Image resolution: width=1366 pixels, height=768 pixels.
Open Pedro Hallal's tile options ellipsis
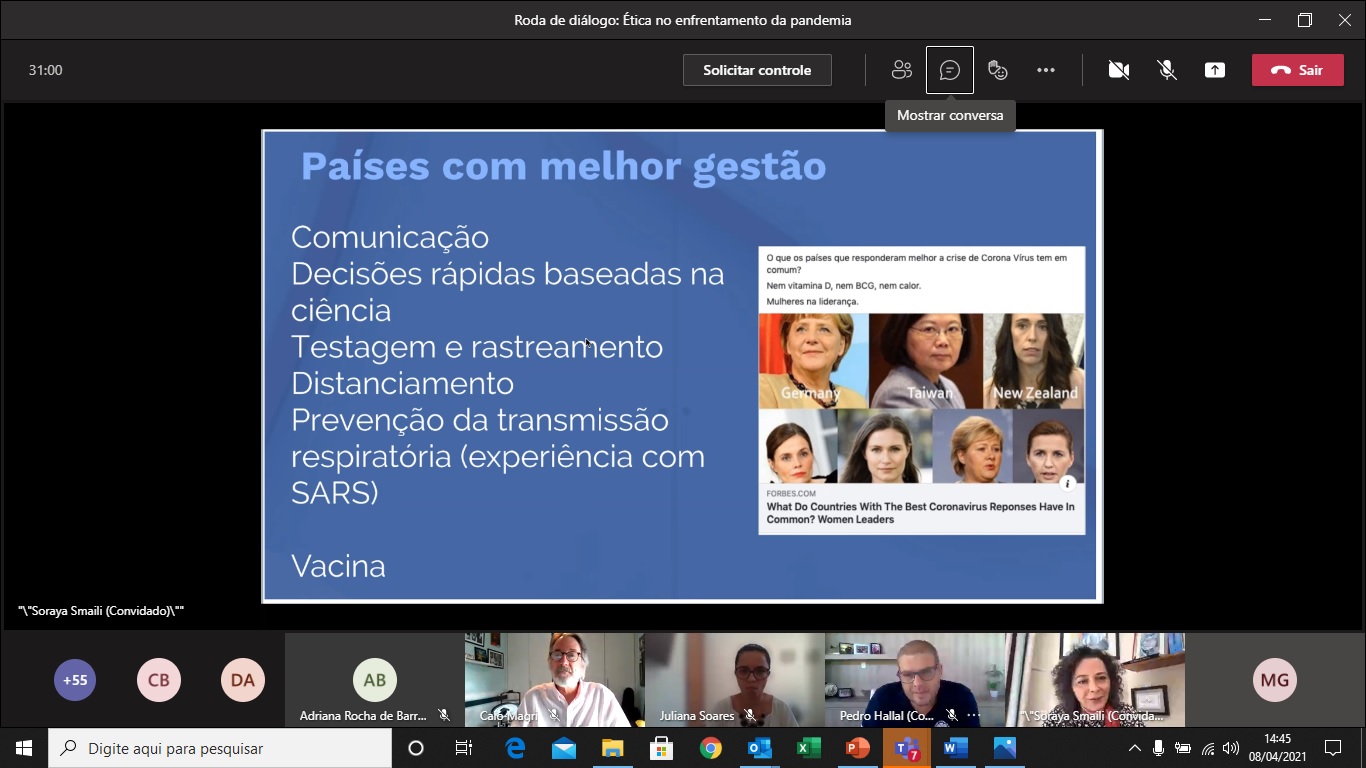[x=972, y=716]
